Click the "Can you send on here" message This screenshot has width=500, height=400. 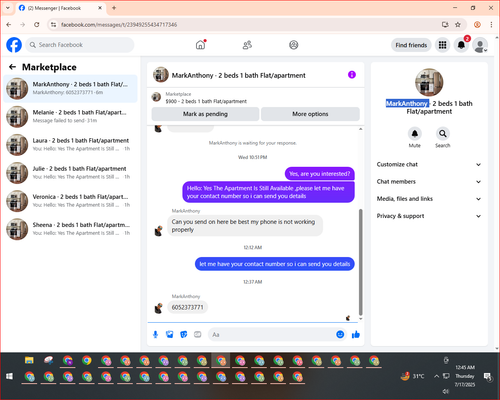245,226
